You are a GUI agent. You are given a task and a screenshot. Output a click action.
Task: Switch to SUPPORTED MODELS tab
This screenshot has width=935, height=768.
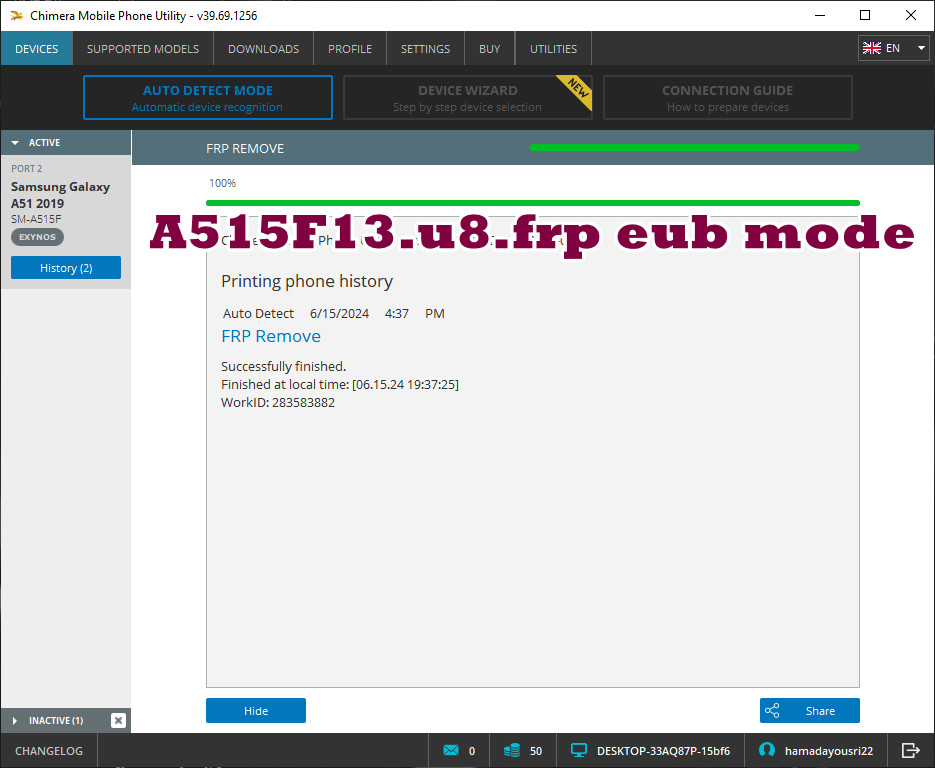pos(143,48)
